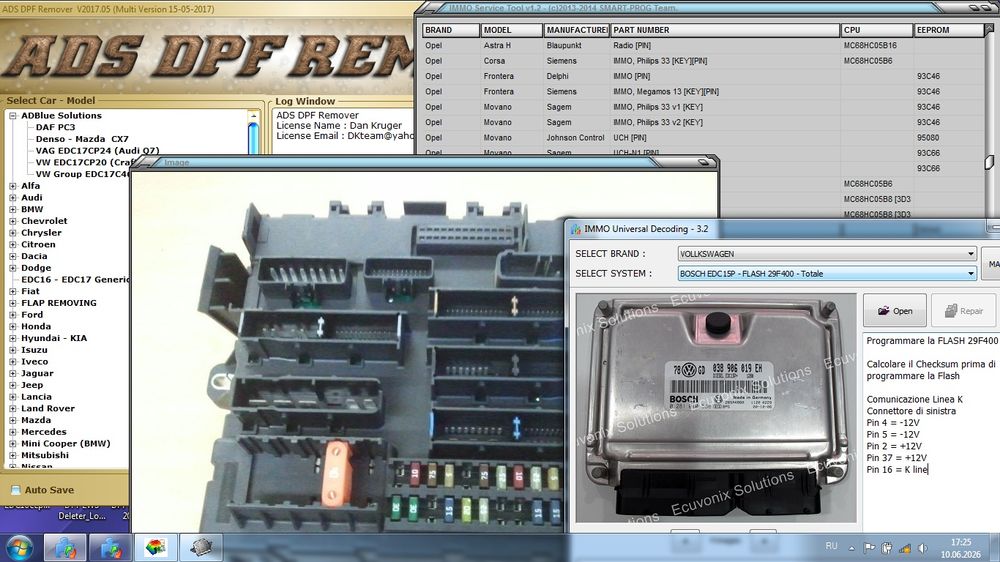Show hidden tray icons arrow
Image resolution: width=1000 pixels, height=562 pixels.
click(851, 547)
